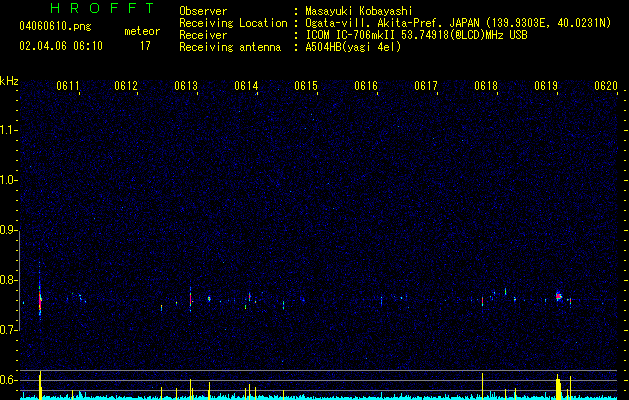Image resolution: width=629 pixels, height=400 pixels.
Task: Click the 0617 time marker
Action: (x=426, y=86)
